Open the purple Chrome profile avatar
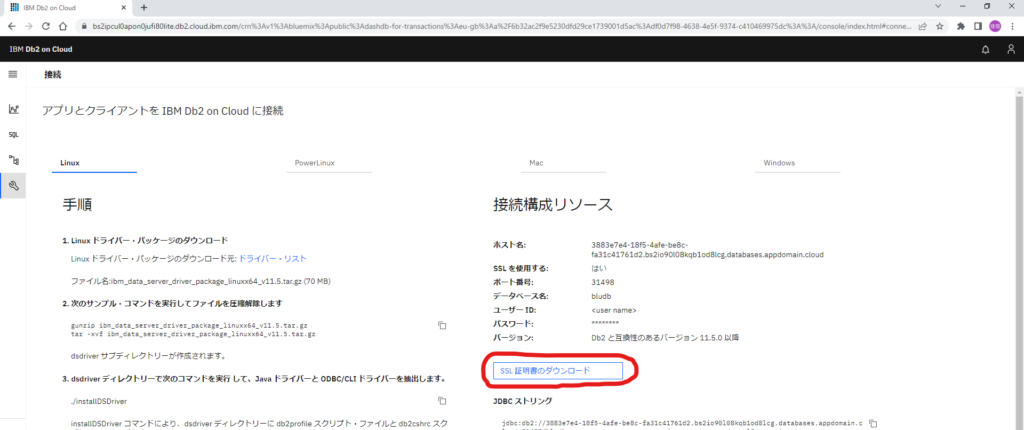Viewport: 1024px width, 430px height. (995, 27)
